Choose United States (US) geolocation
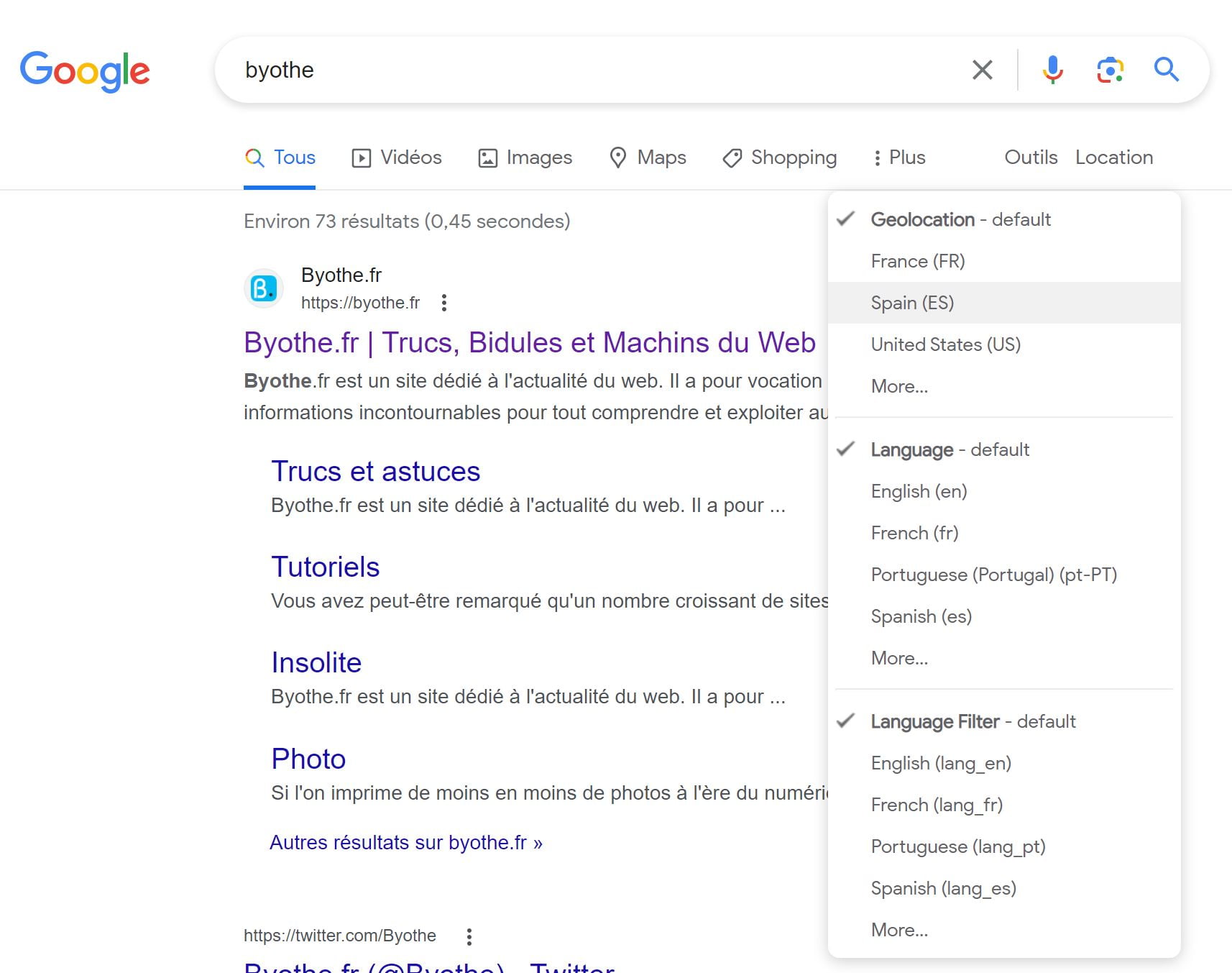 click(x=1004, y=344)
